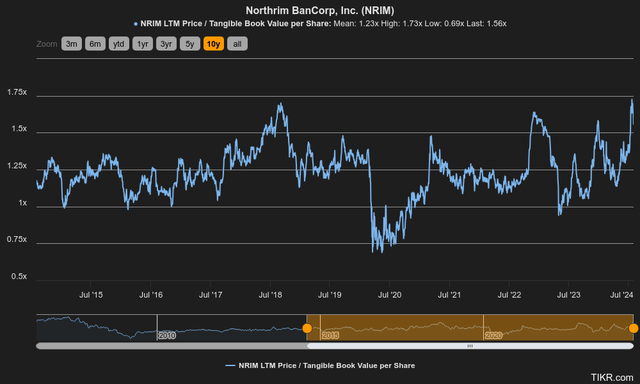The image size is (640, 384).
Task: Click the Last: 1.56x value in header
Action: click(x=487, y=24)
